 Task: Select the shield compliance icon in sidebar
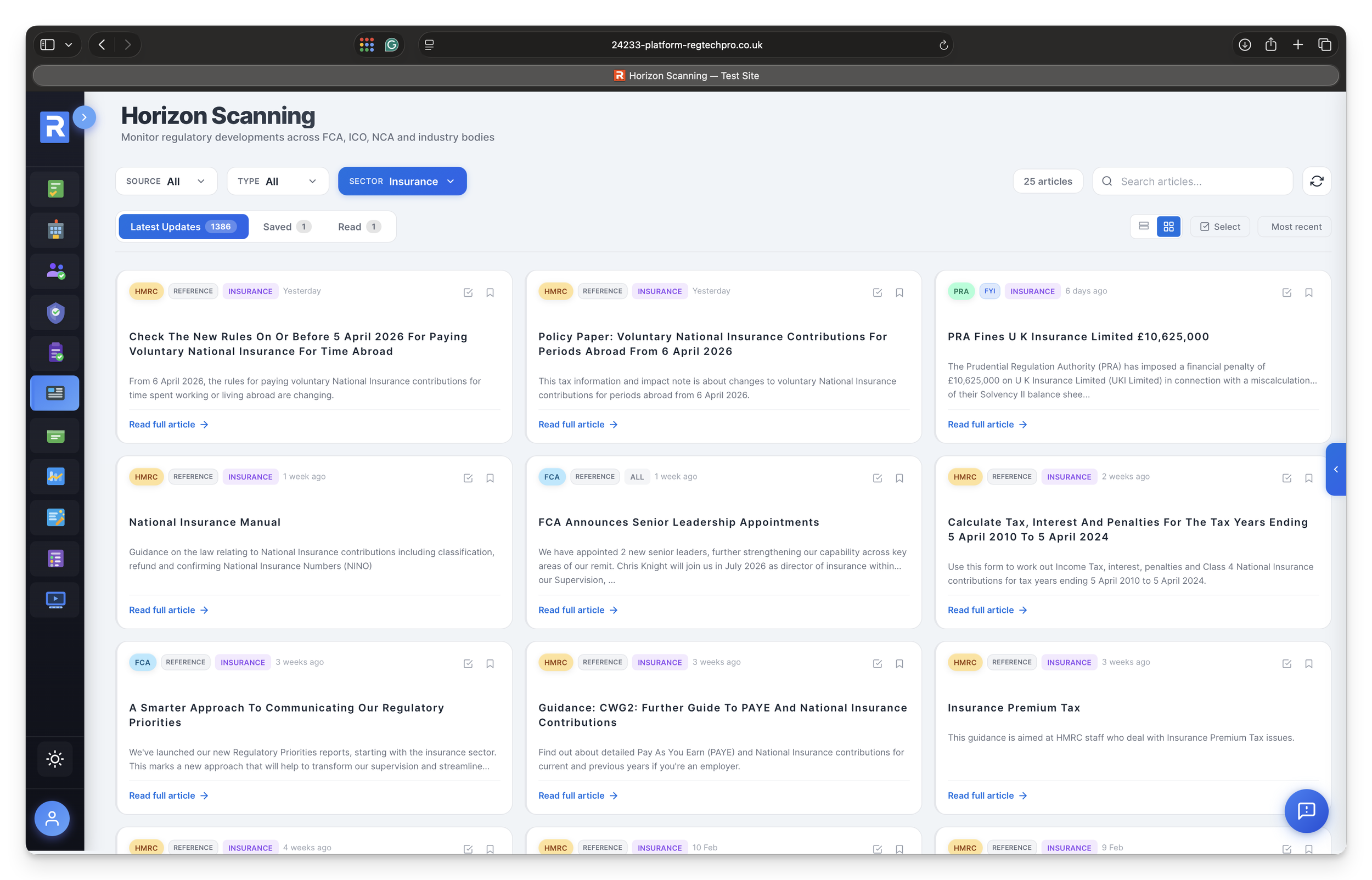coord(54,312)
